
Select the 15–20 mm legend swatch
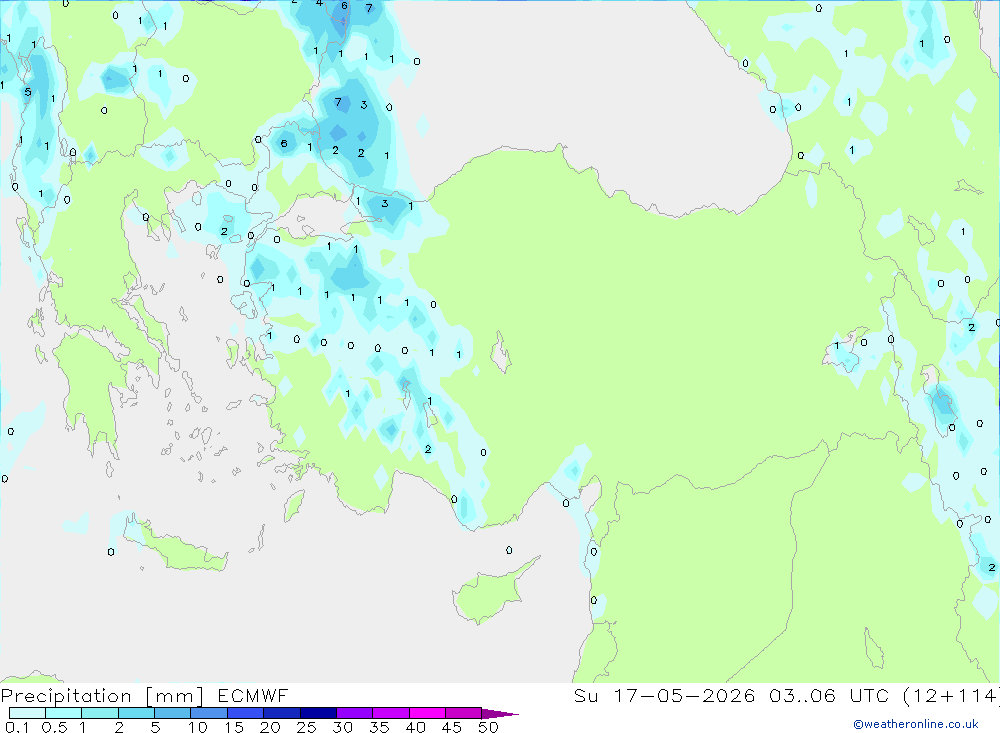[x=245, y=713]
